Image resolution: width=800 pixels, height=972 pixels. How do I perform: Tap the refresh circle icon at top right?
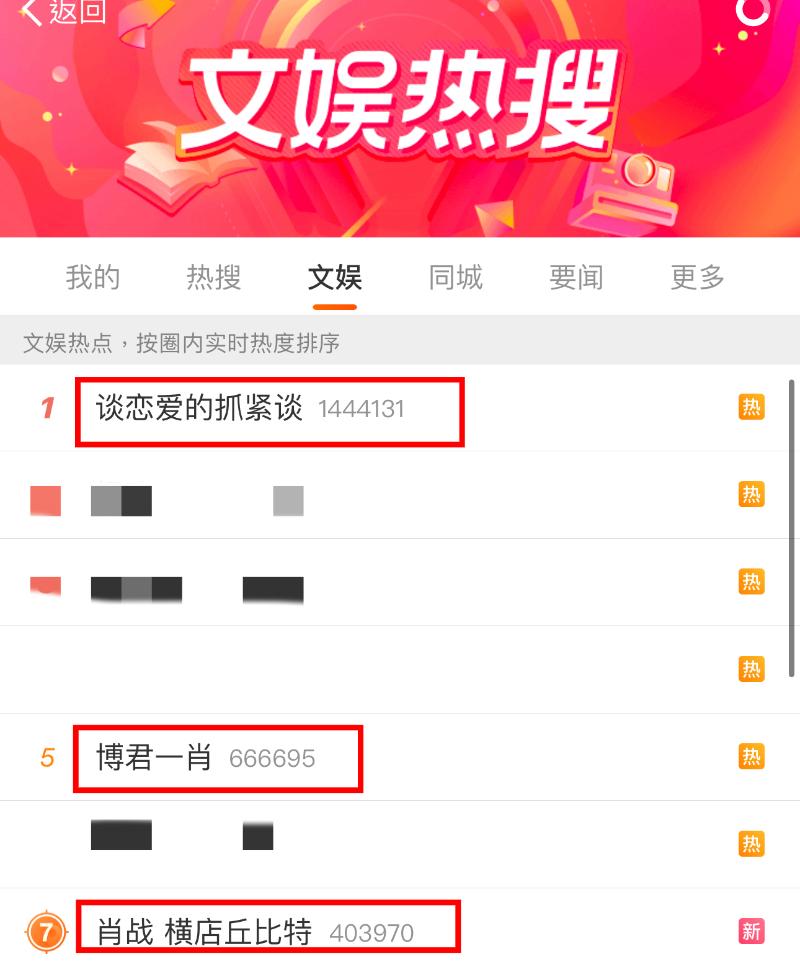[x=752, y=11]
